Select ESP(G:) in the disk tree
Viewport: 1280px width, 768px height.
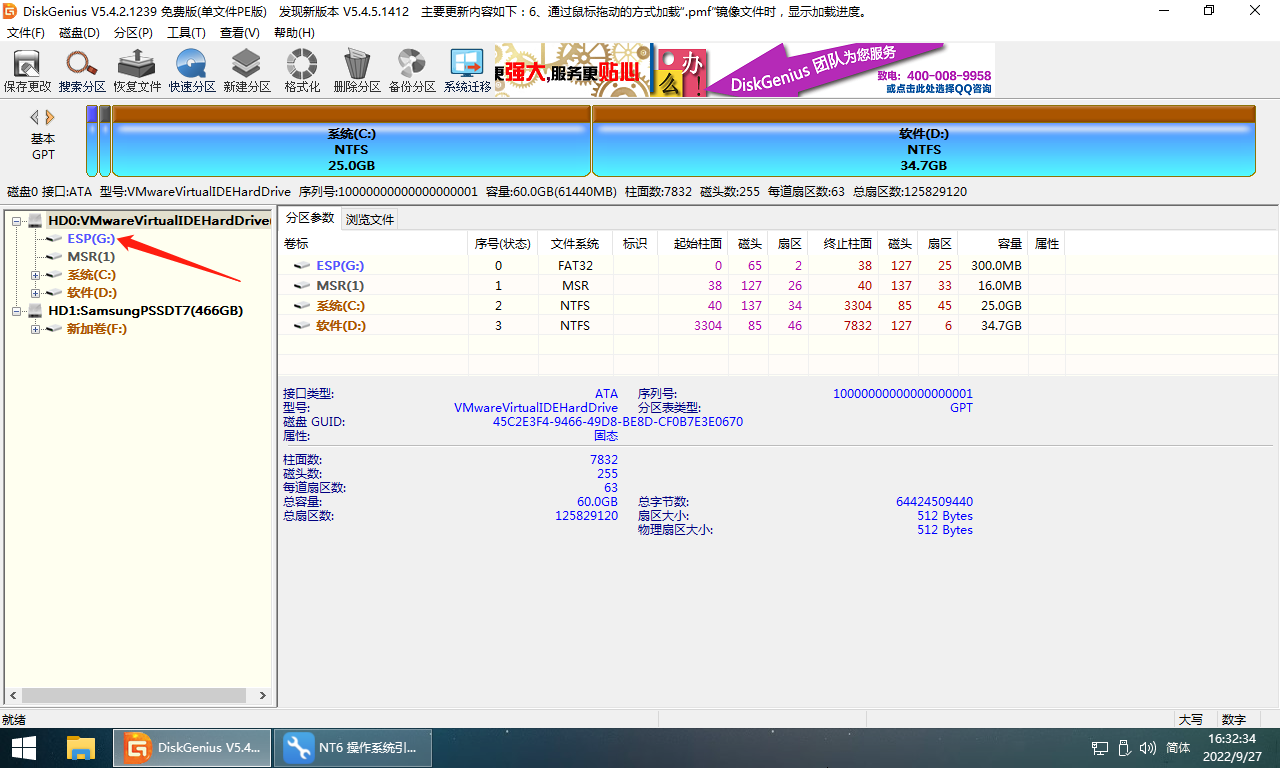(91, 239)
